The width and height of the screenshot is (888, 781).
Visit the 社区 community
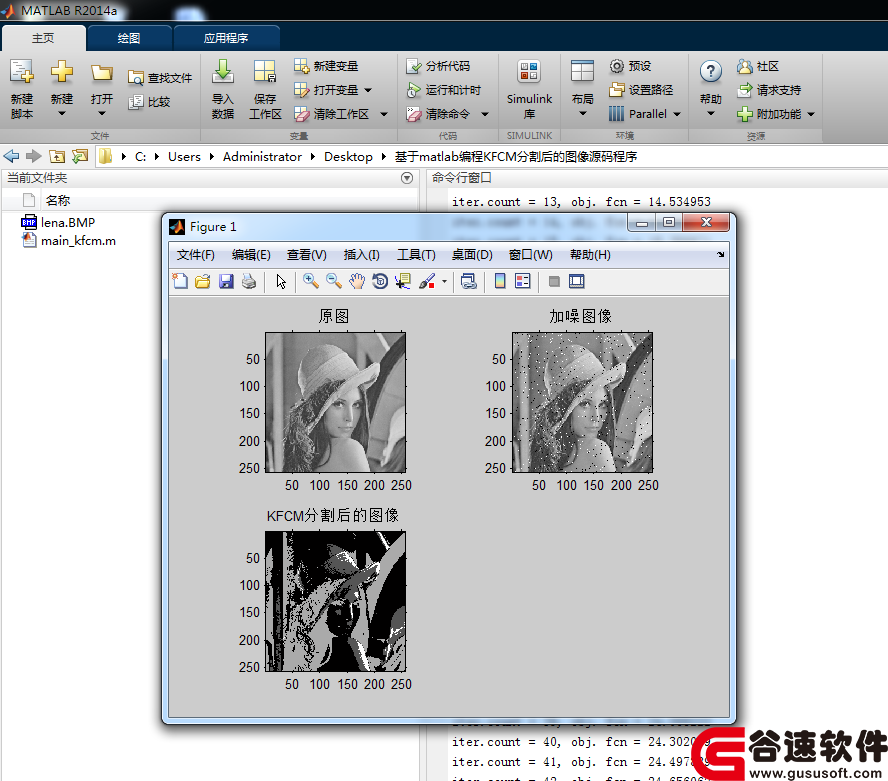tap(758, 66)
